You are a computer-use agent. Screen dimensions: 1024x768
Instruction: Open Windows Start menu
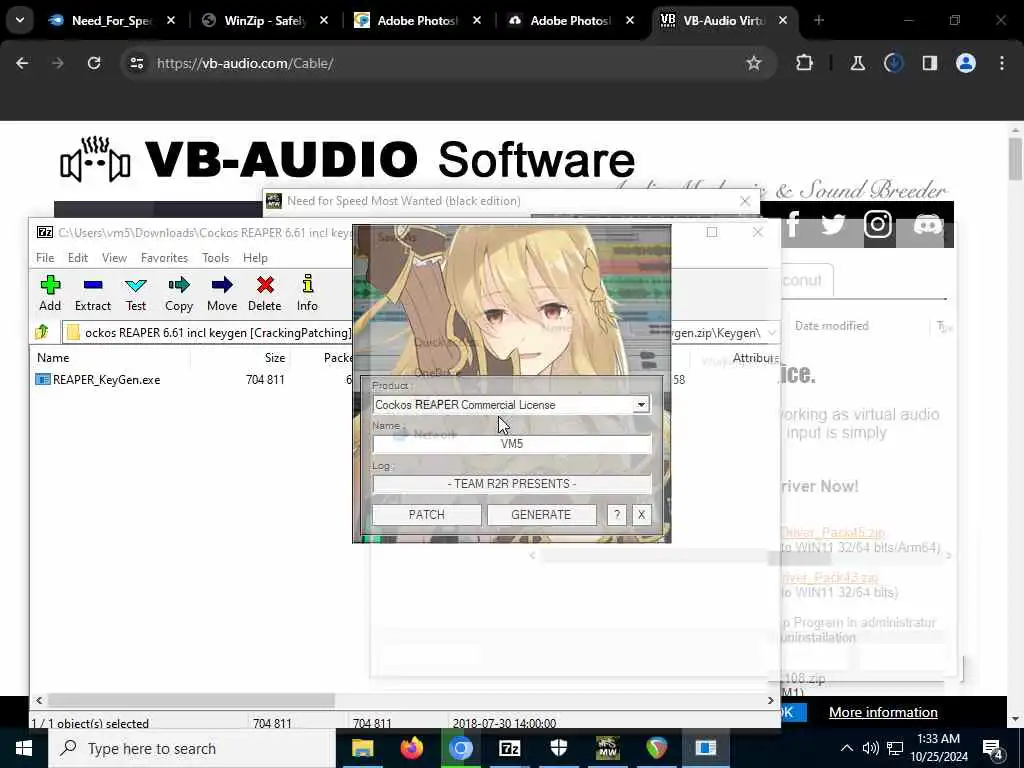24,748
